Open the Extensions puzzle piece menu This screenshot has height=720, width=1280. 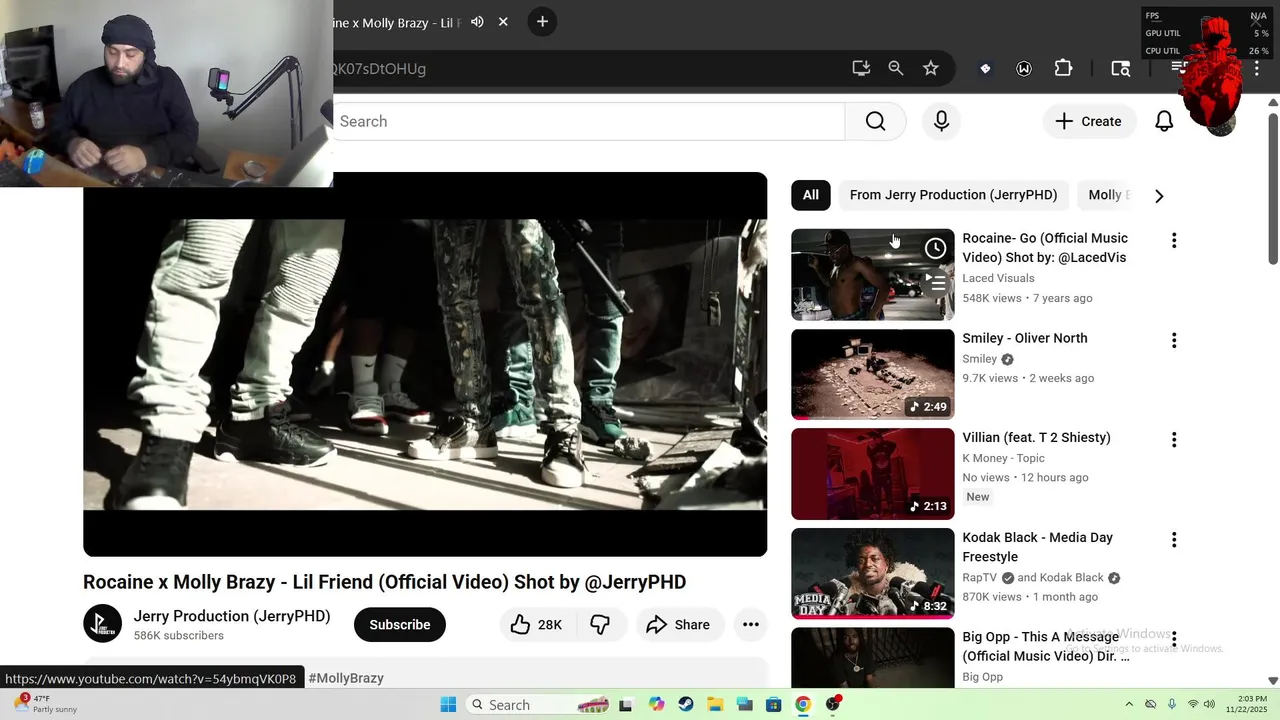tap(1063, 68)
